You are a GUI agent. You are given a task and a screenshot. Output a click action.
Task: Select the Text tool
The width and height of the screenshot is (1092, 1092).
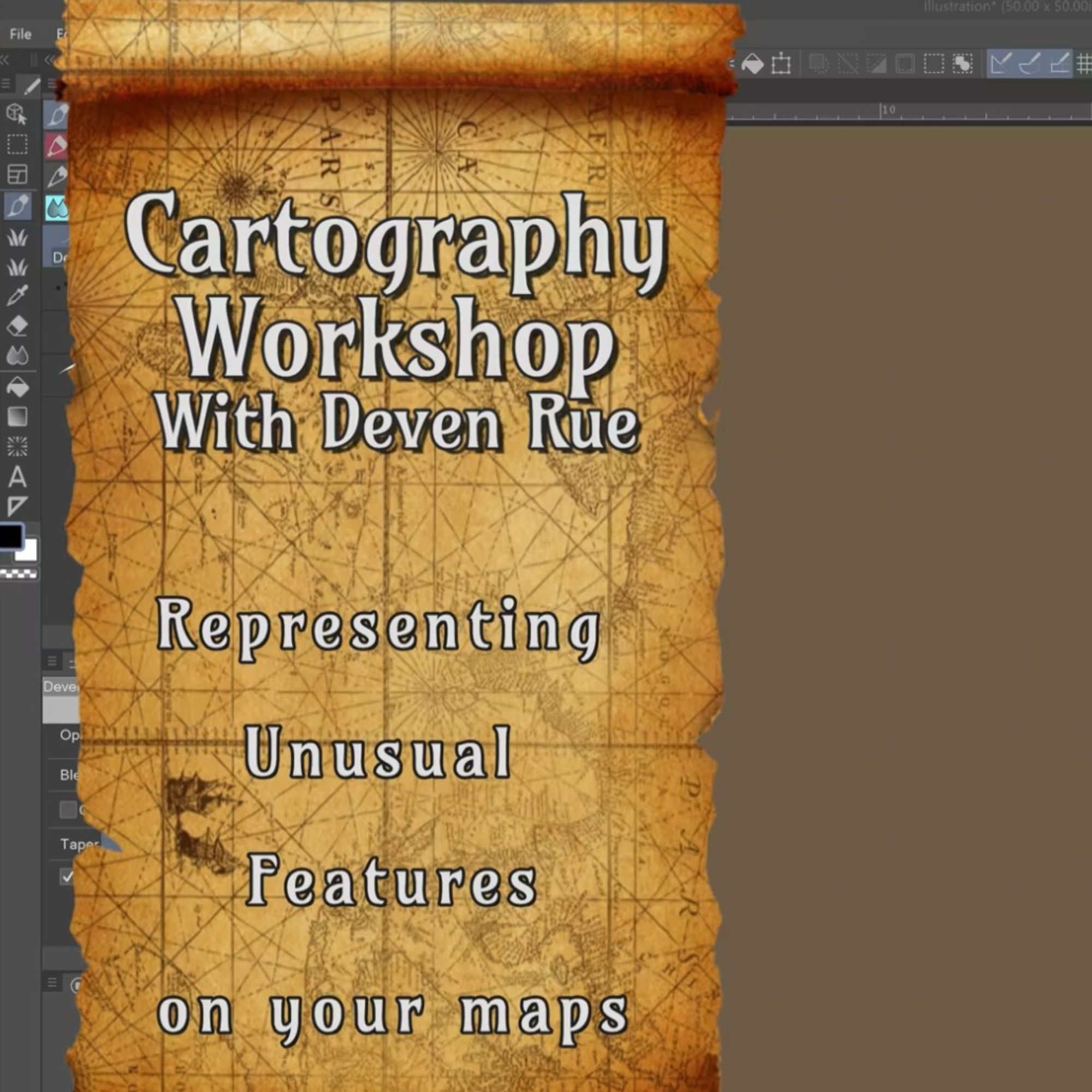[17, 477]
